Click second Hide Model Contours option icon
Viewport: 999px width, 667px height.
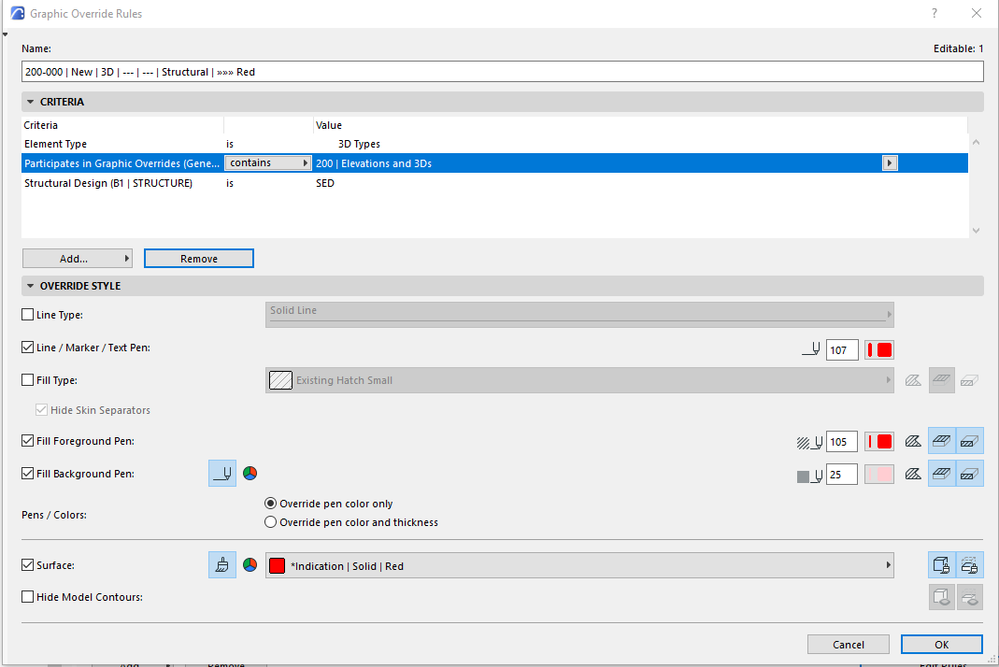pyautogui.click(x=969, y=598)
